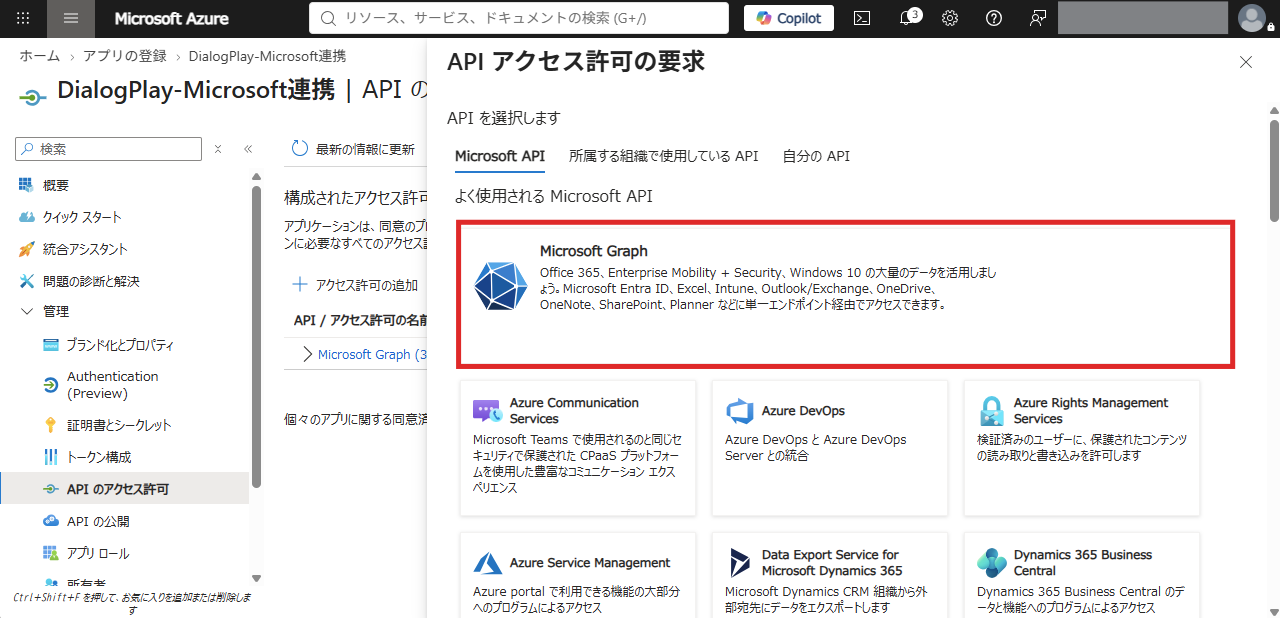Screen dimensions: 1280x618
Task: Select the Azure DevOps card
Action: click(x=830, y=448)
